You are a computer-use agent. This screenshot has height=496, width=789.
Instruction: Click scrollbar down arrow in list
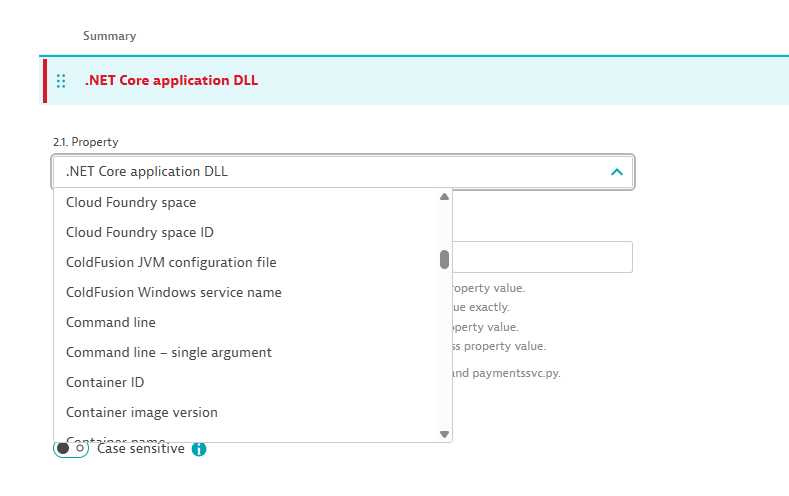(444, 434)
